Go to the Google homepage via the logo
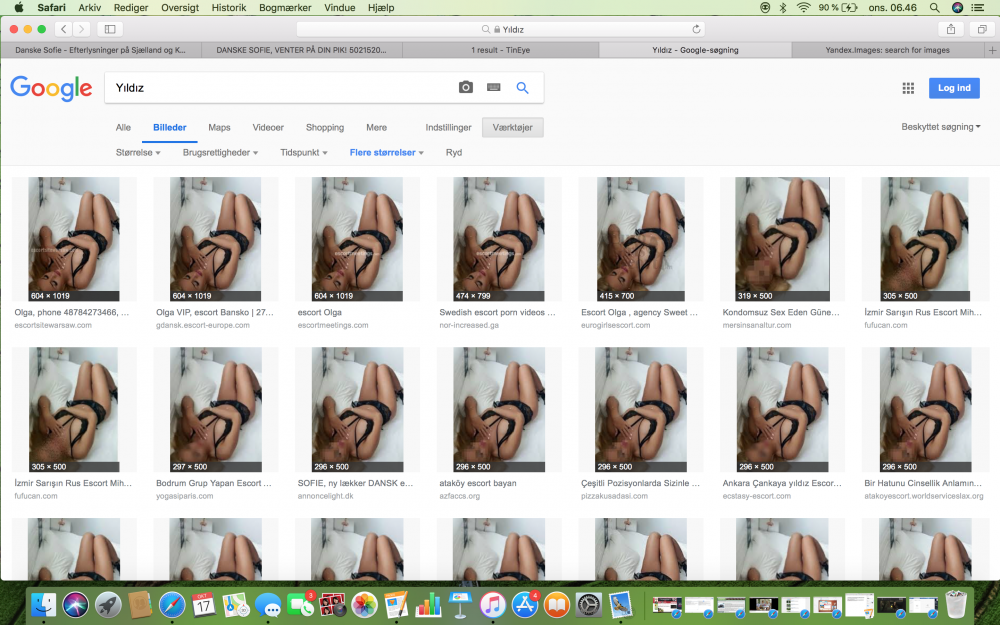This screenshot has width=1000, height=625. (x=51, y=88)
